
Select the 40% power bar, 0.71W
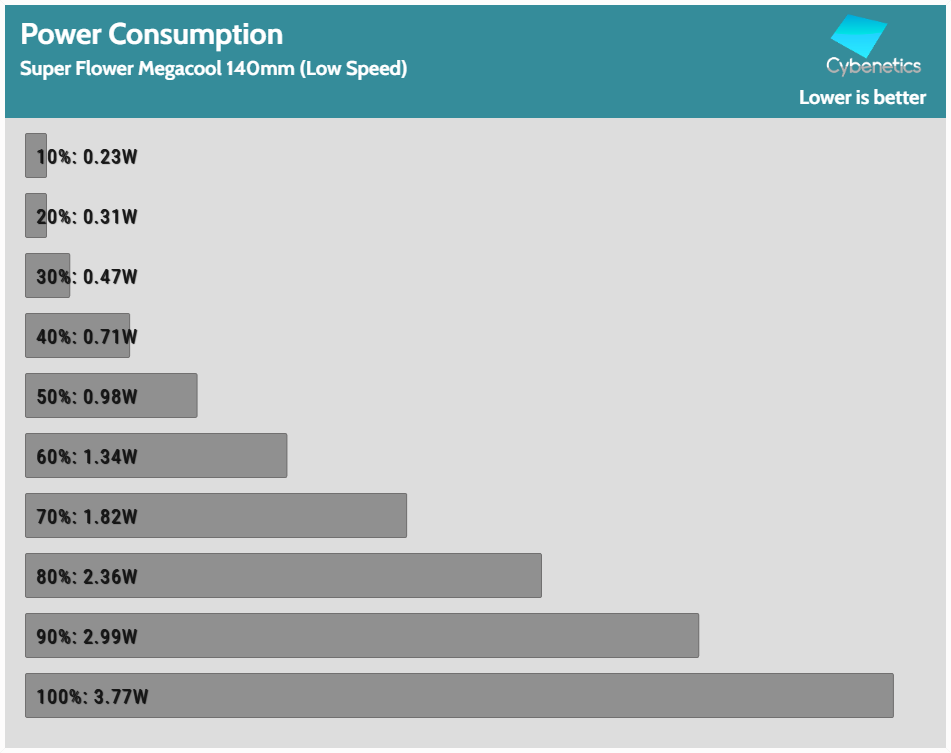click(77, 336)
